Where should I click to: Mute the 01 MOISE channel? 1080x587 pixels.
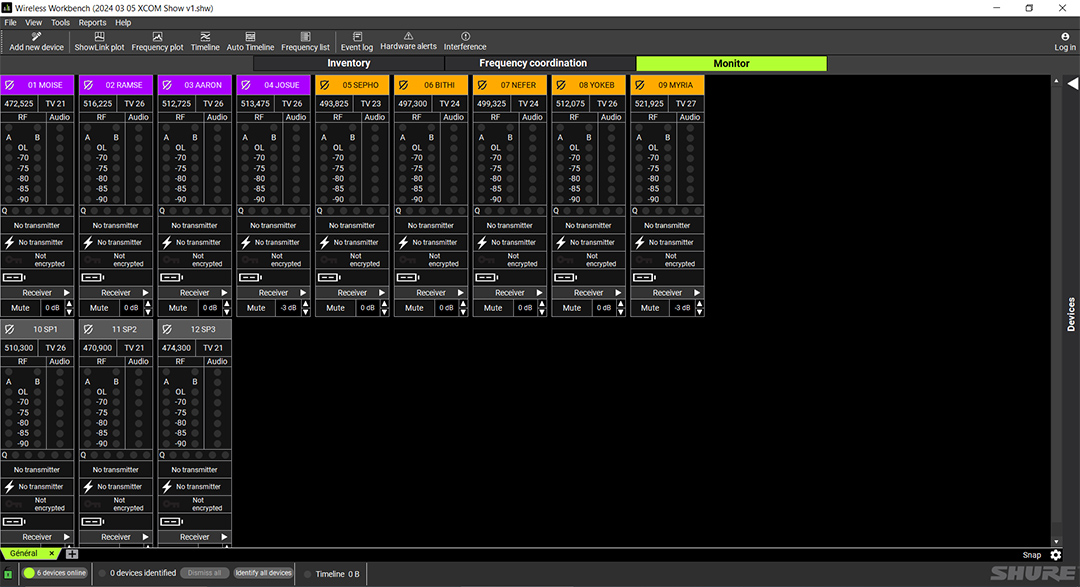(20, 308)
